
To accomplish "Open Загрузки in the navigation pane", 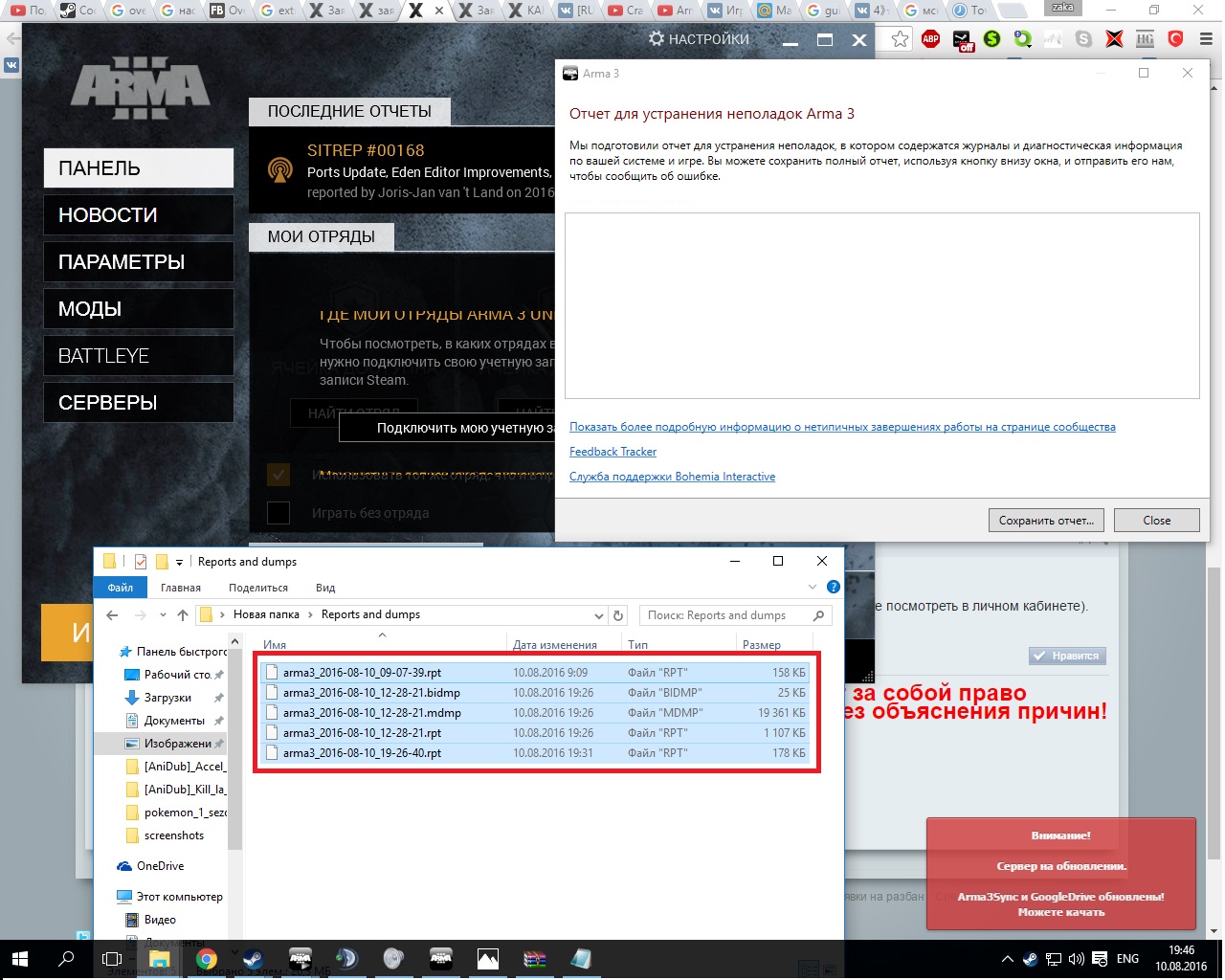I will pos(167,698).
